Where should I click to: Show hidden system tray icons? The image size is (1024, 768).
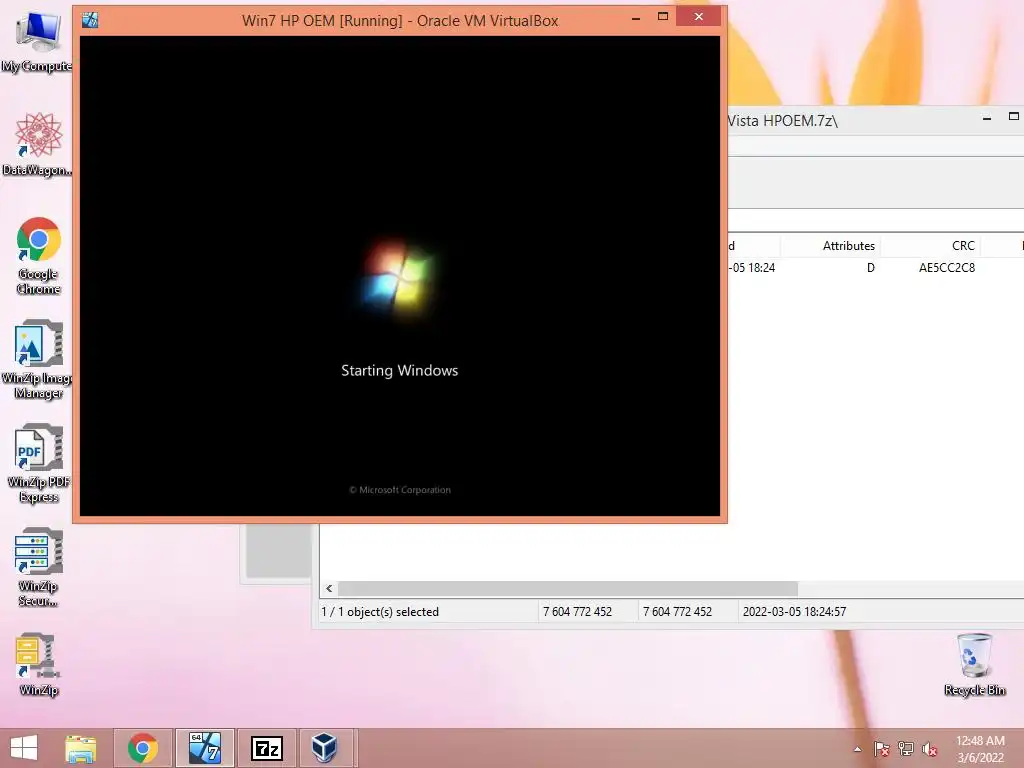pos(857,749)
